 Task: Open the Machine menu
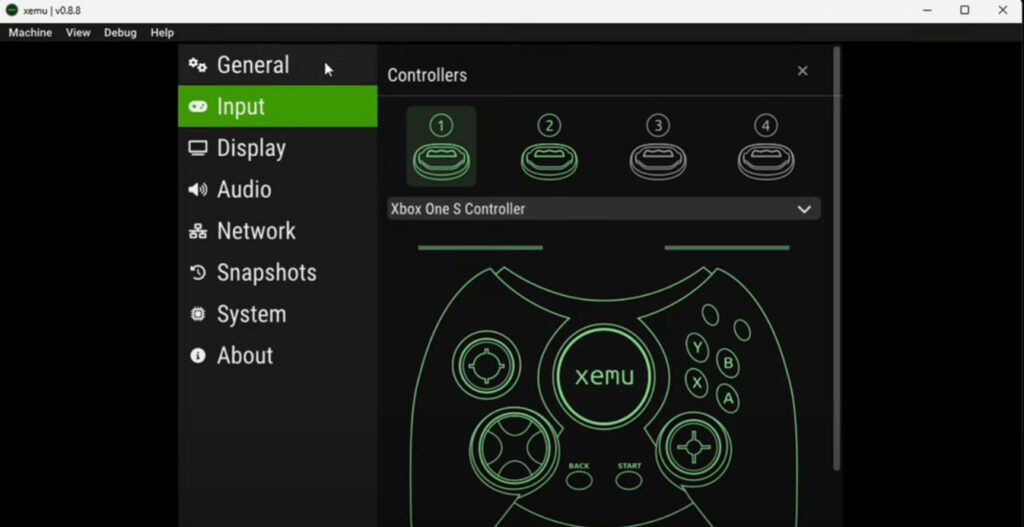30,33
